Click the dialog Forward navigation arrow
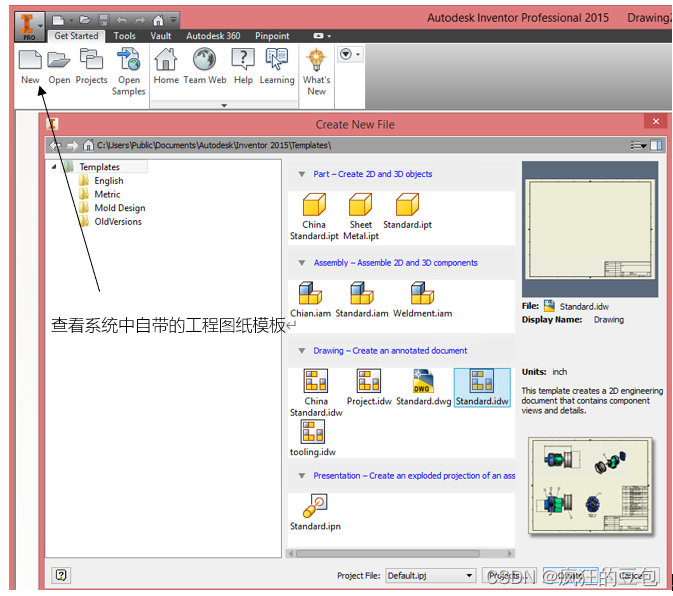Image resolution: width=673 pixels, height=596 pixels. [72, 145]
